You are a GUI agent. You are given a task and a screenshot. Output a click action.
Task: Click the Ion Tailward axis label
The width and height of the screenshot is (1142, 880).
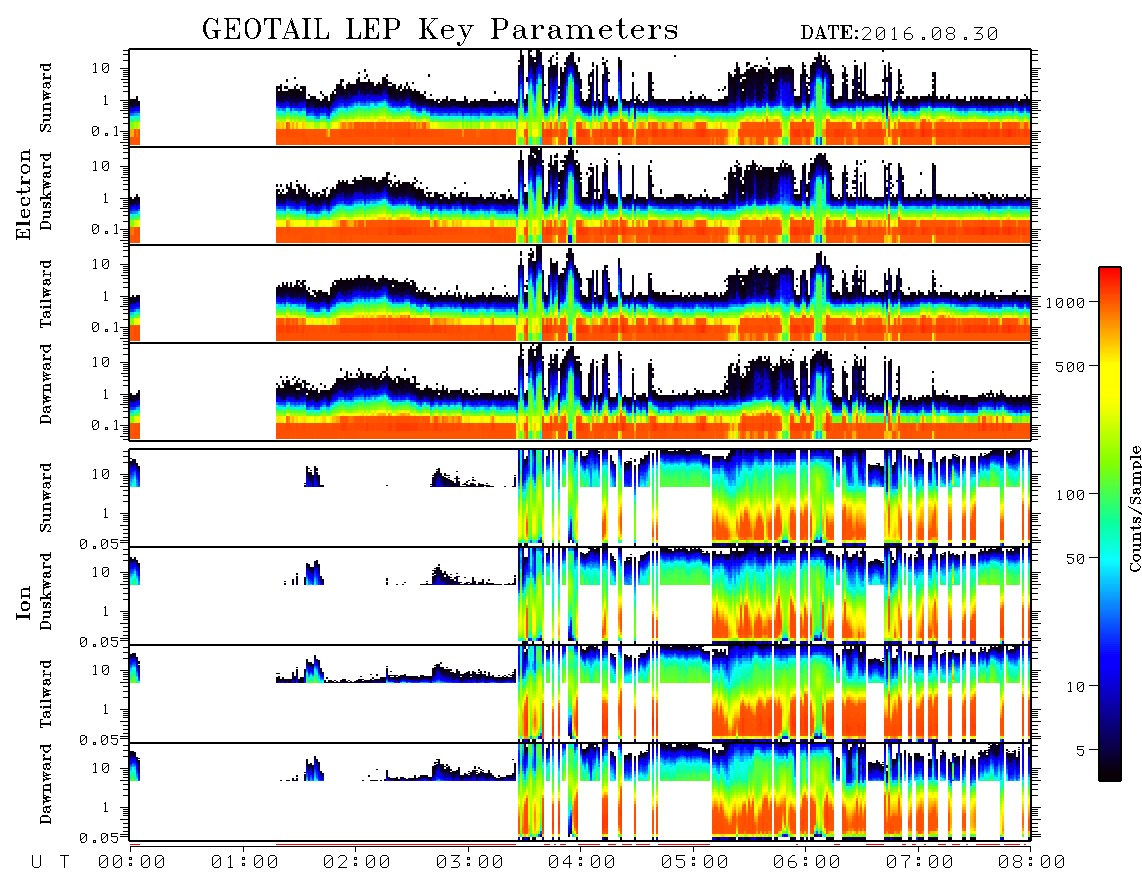(45, 693)
